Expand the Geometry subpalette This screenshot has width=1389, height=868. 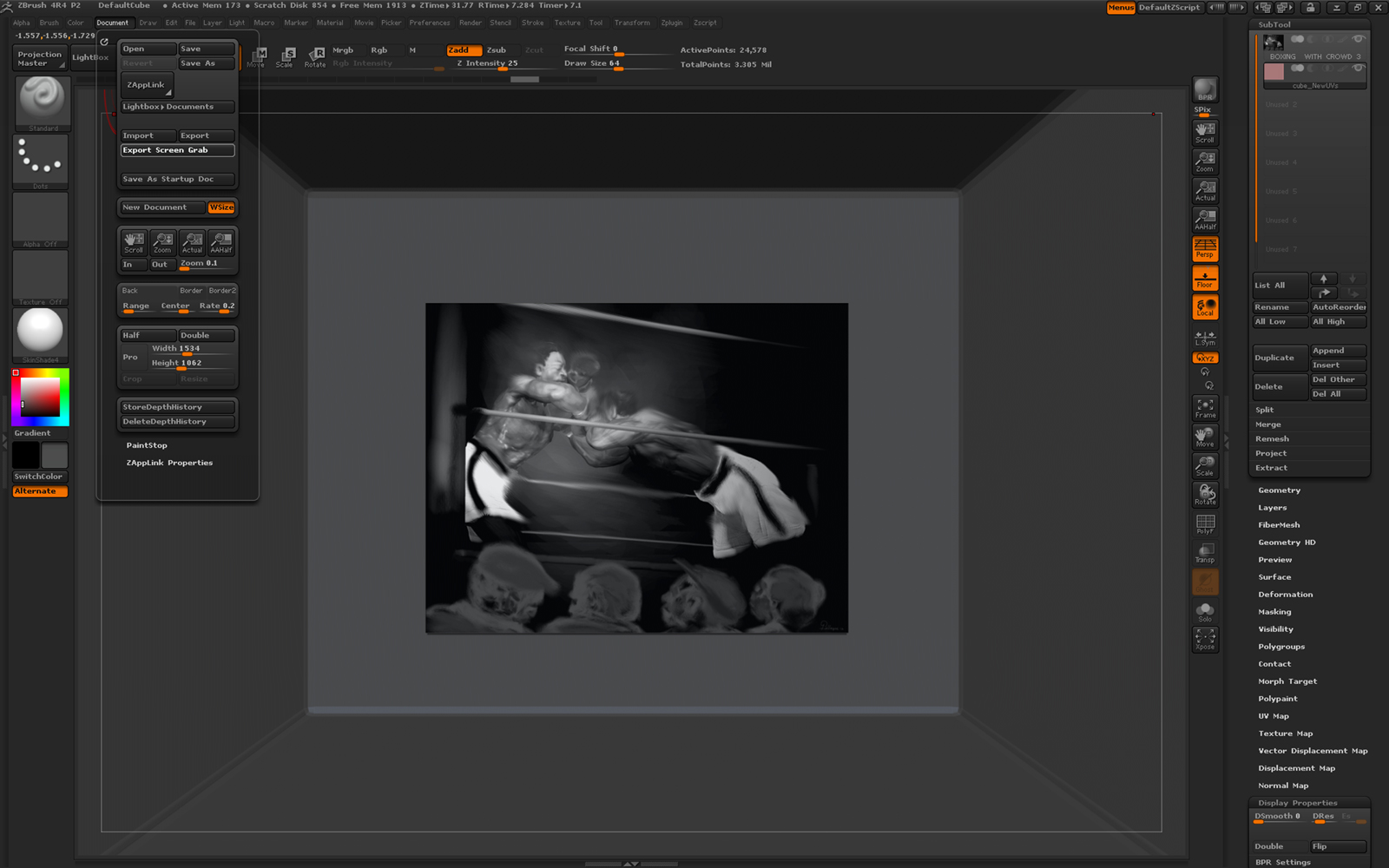coord(1279,490)
